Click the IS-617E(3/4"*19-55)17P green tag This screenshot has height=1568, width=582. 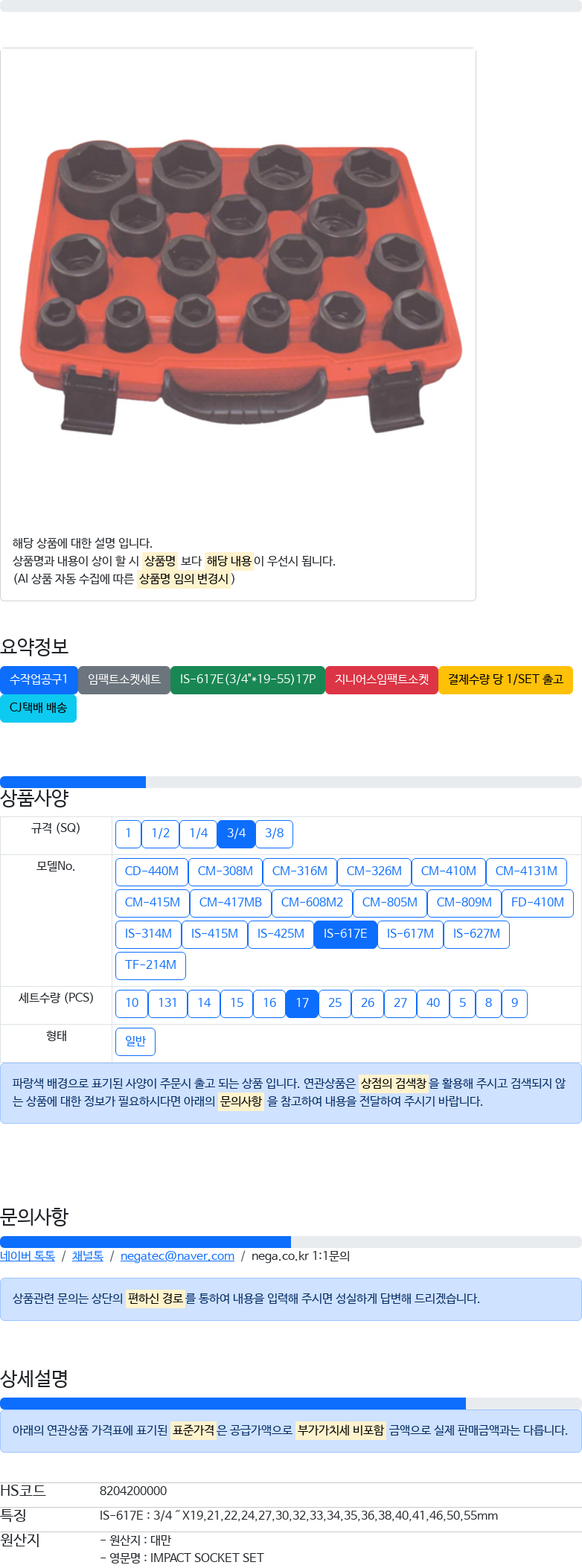(x=248, y=680)
